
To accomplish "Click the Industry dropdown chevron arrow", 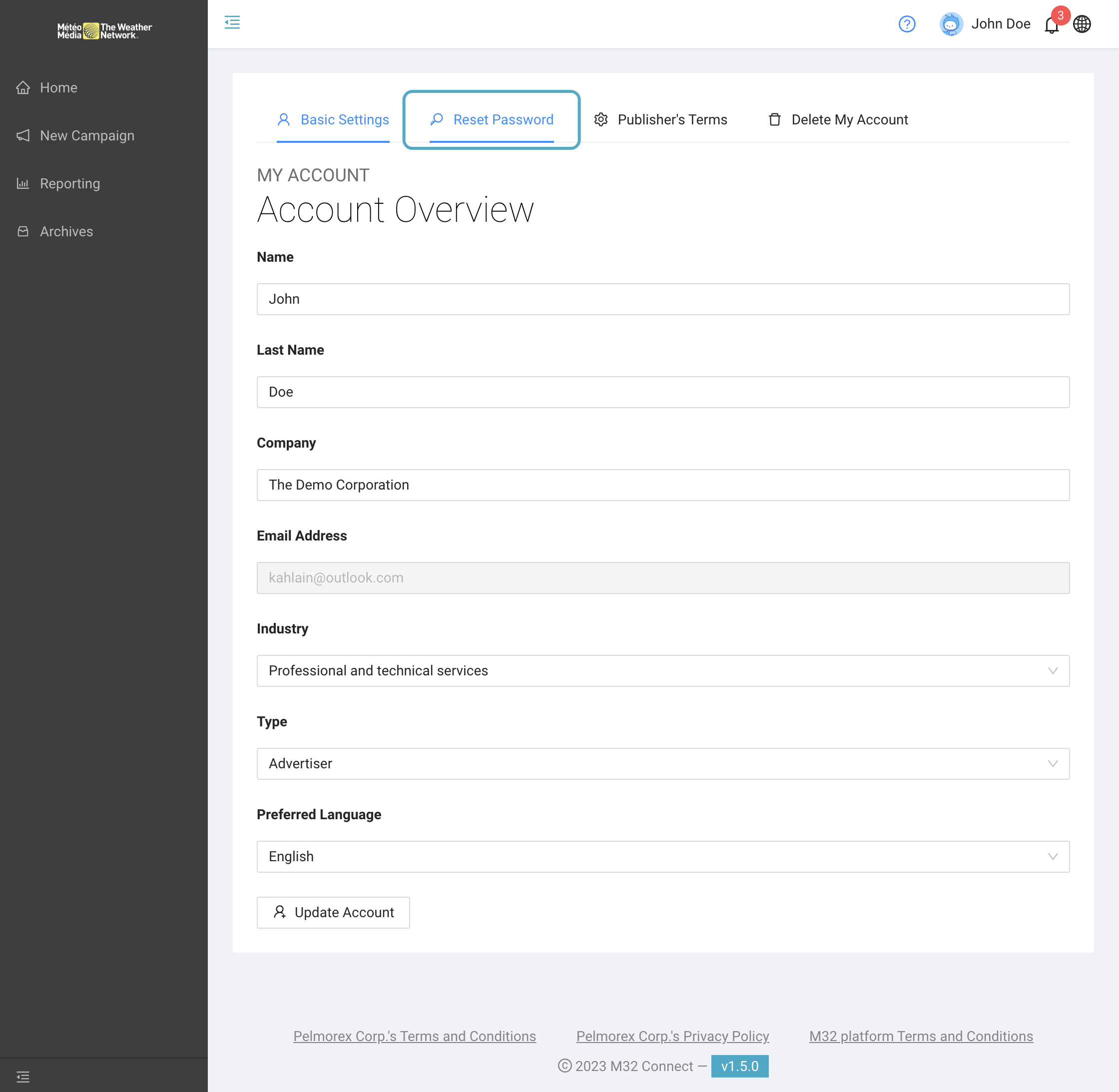I will (x=1053, y=670).
